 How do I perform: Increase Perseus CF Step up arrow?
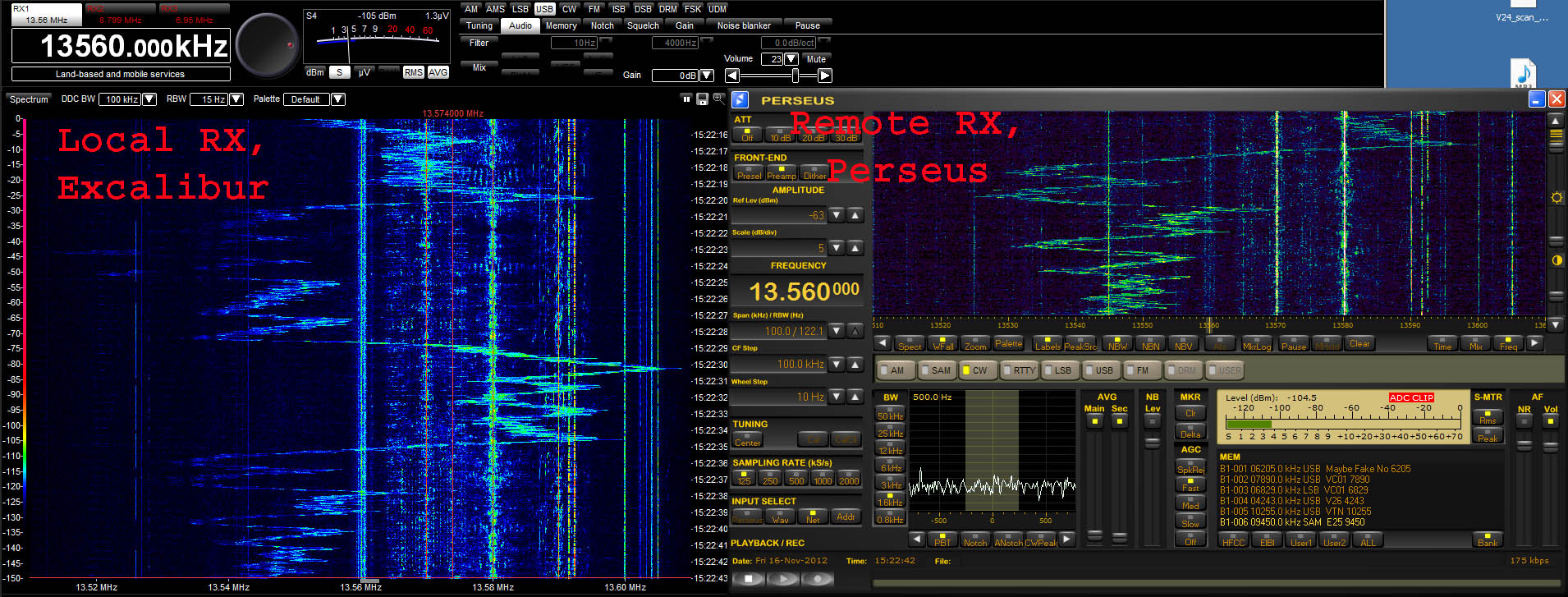point(855,364)
